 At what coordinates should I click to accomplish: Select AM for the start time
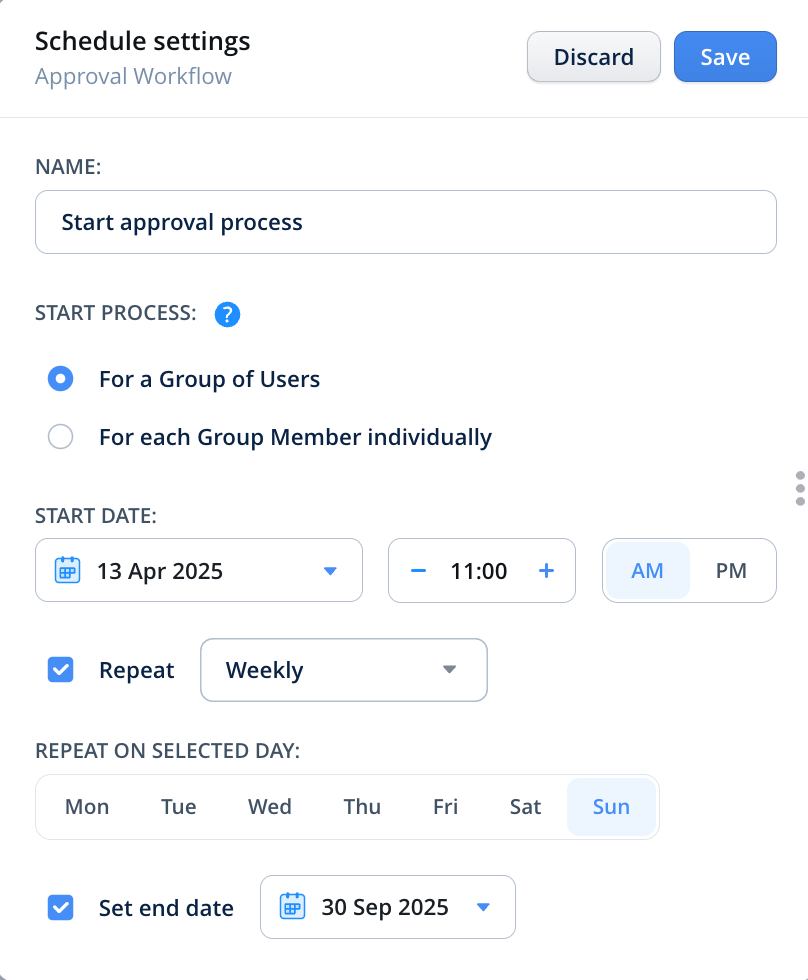647,571
